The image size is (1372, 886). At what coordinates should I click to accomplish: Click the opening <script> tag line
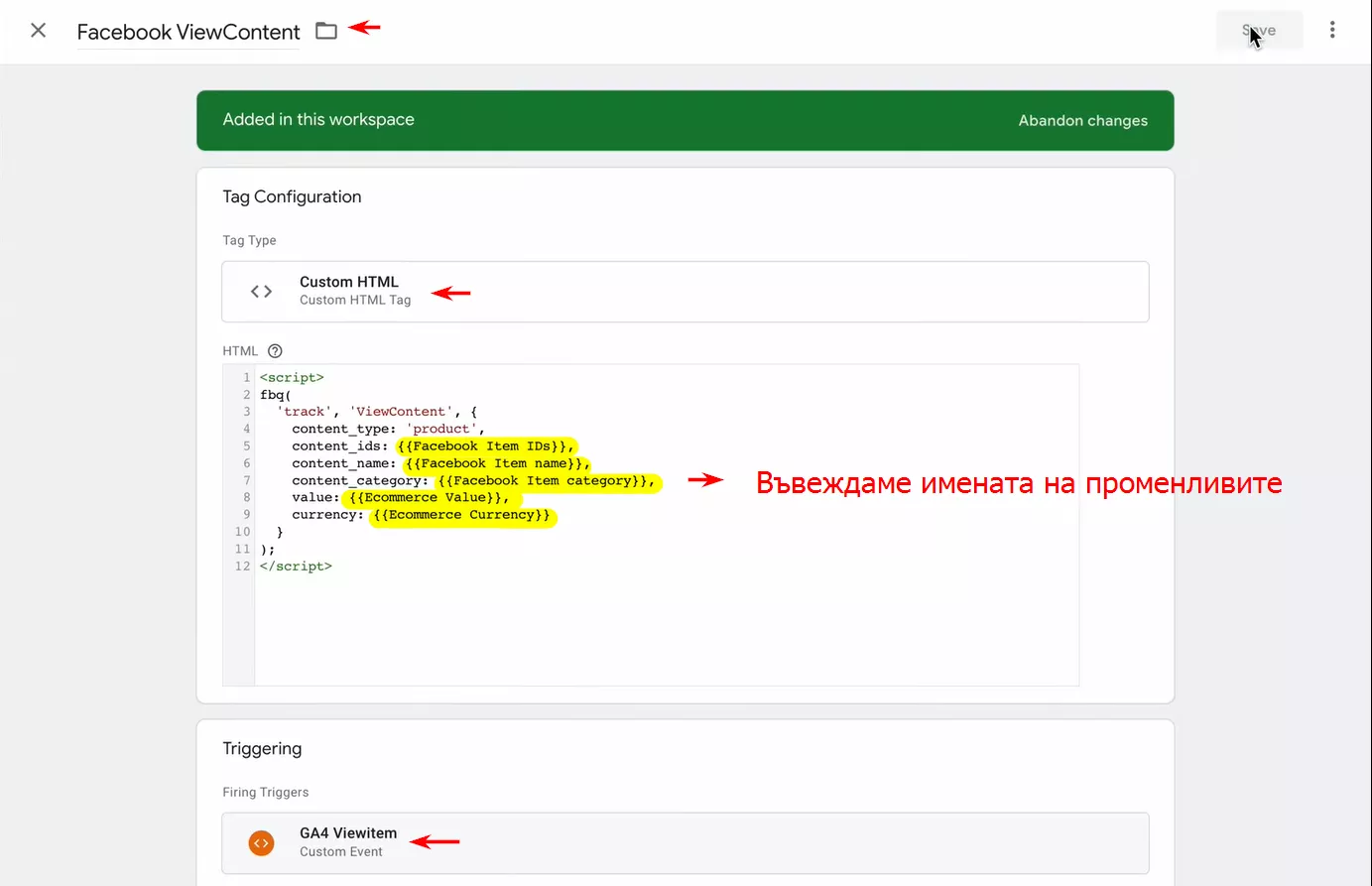coord(292,378)
